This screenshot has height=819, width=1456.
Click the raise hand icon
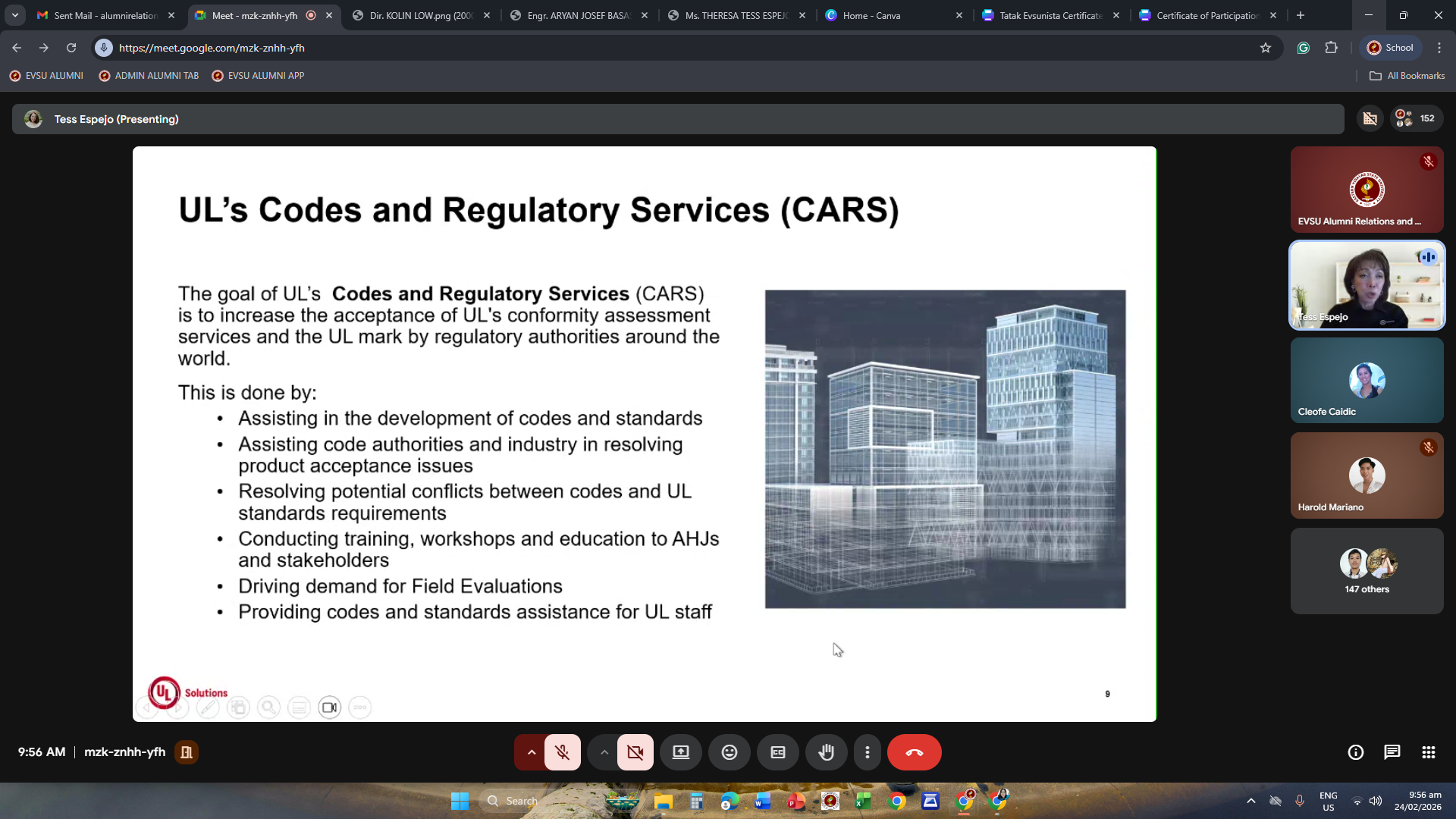(x=826, y=752)
